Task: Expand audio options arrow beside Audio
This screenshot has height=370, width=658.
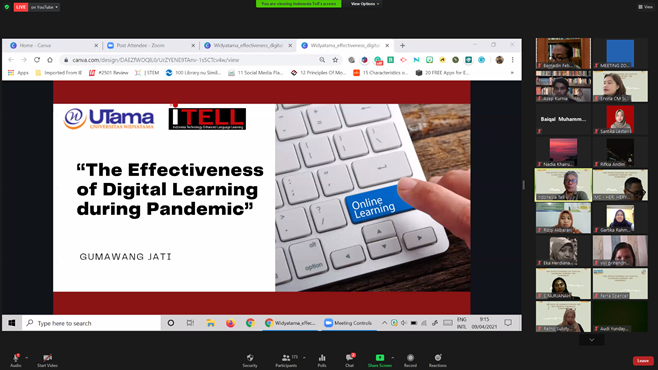Action: tap(26, 358)
